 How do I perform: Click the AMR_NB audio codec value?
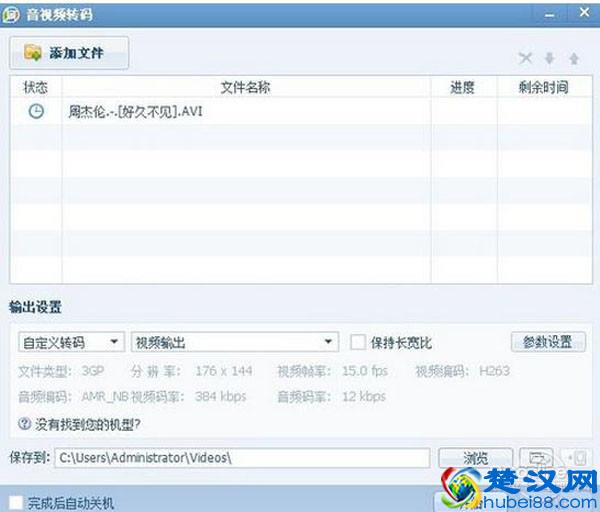tap(105, 397)
